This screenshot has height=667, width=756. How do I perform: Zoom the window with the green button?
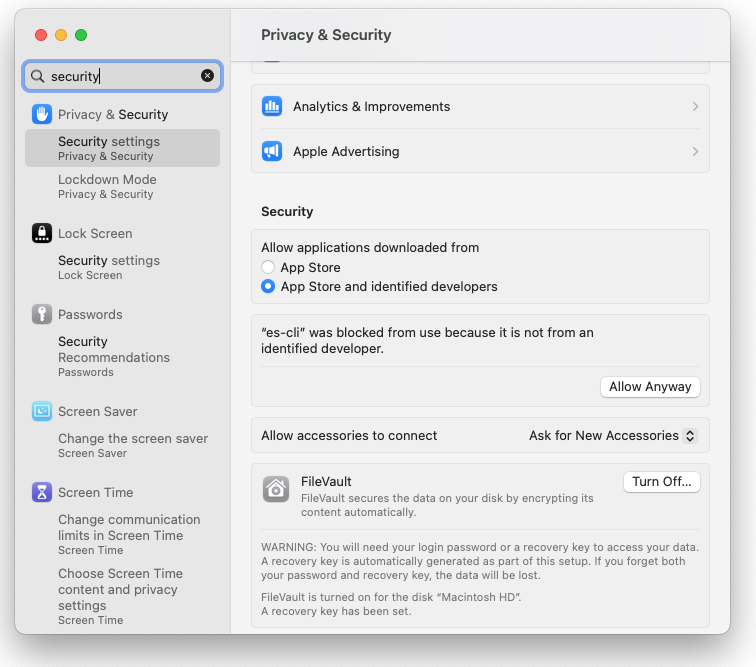81,35
